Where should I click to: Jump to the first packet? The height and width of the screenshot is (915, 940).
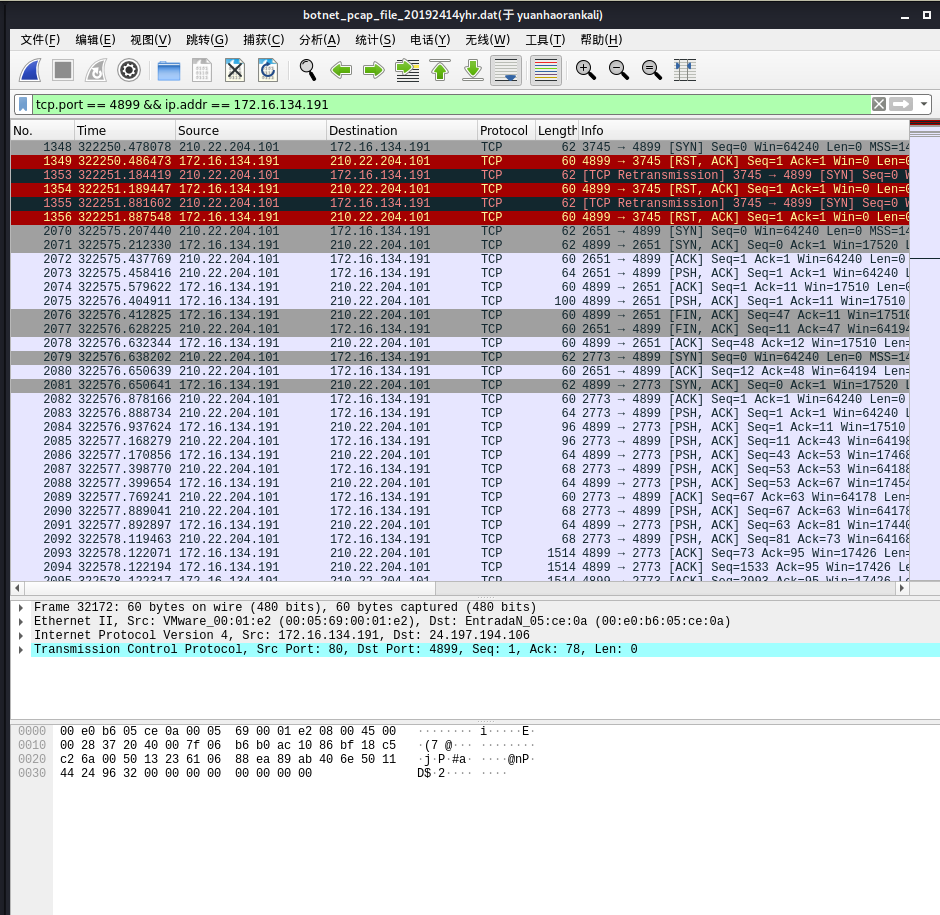click(440, 70)
